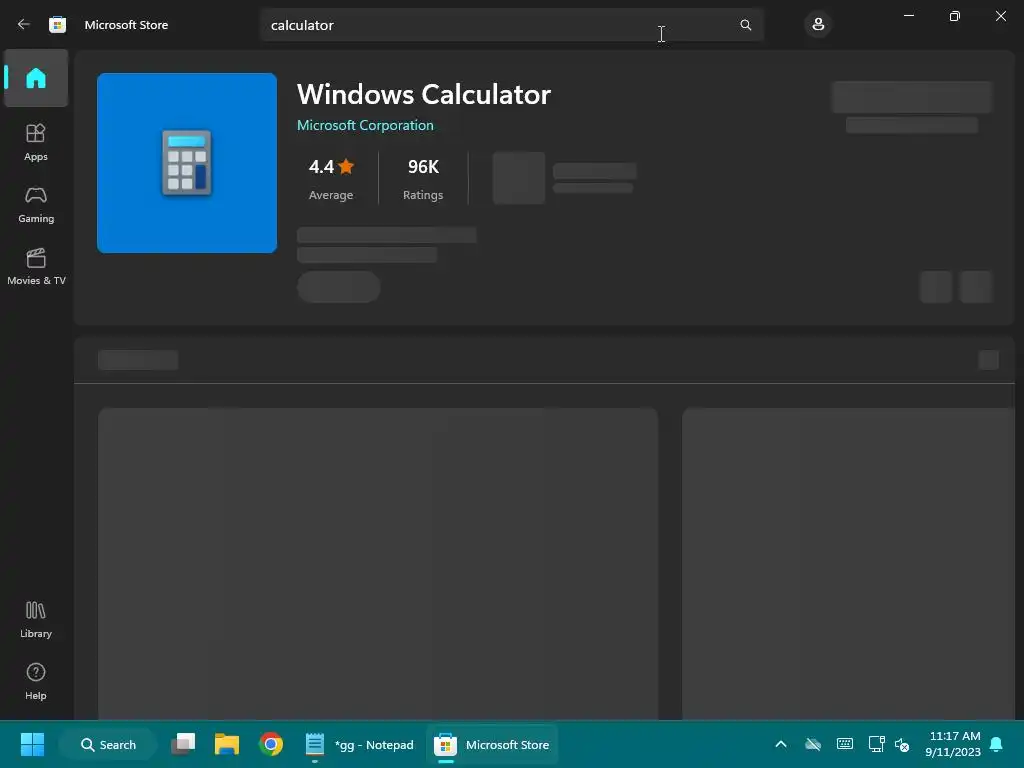Click the search magnifier icon in search box
Viewport: 1024px width, 768px height.
pyautogui.click(x=745, y=25)
